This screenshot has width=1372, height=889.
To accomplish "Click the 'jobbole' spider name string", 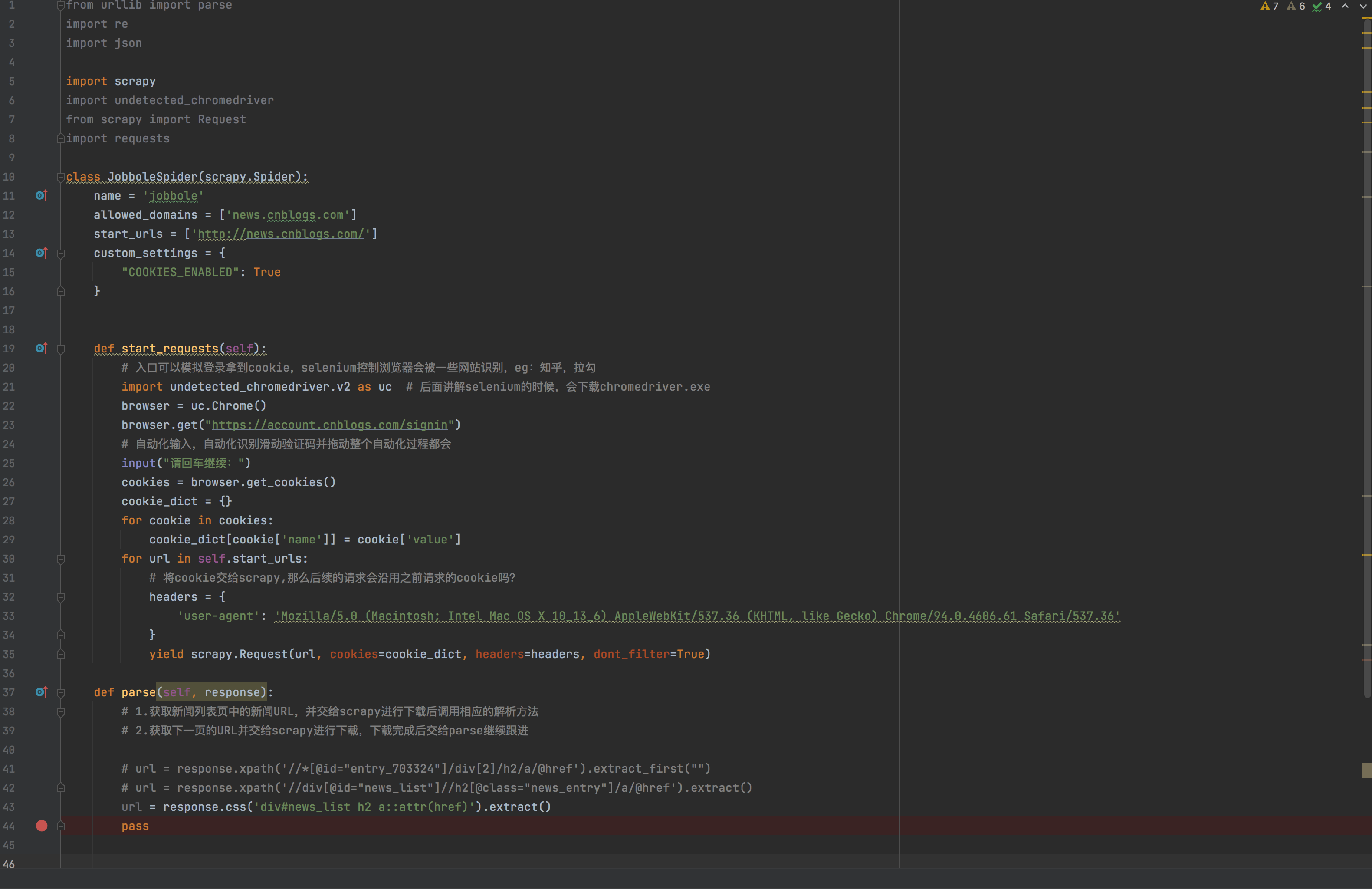I will point(173,196).
